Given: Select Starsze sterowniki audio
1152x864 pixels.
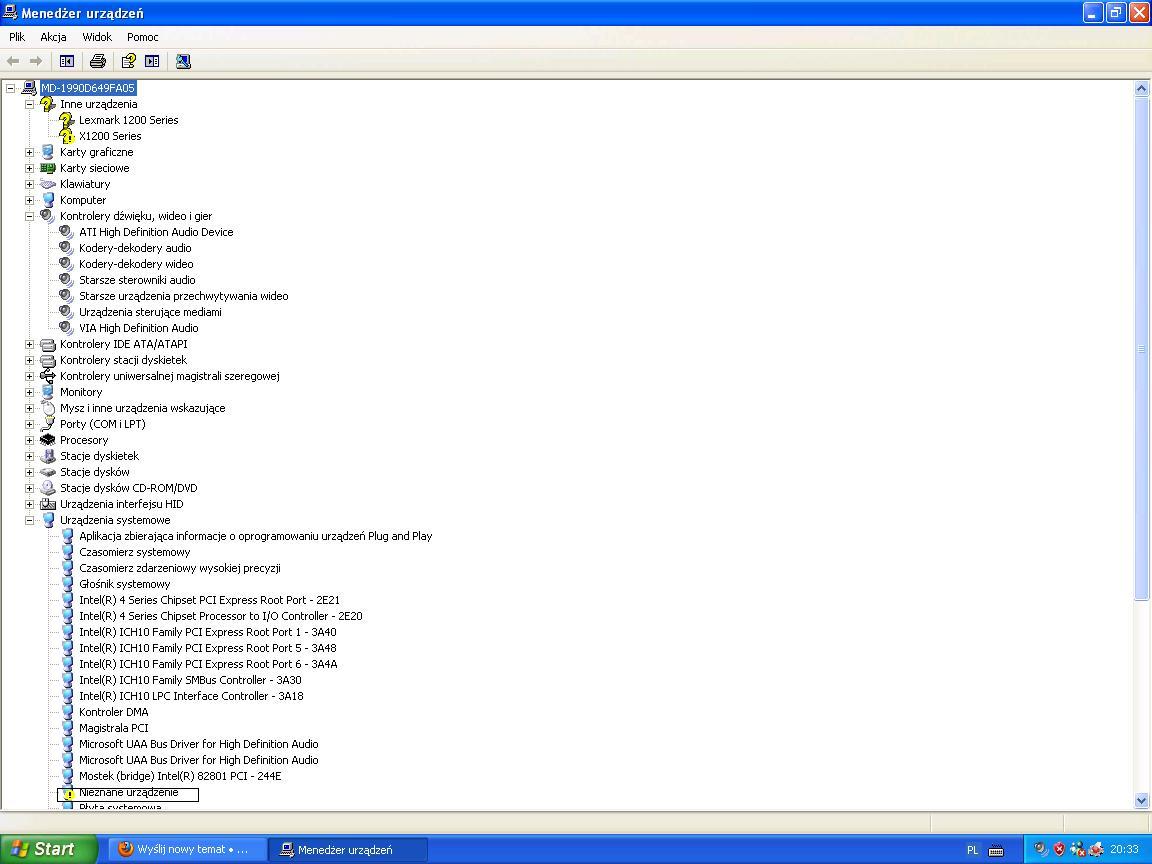Looking at the screenshot, I should coord(137,280).
